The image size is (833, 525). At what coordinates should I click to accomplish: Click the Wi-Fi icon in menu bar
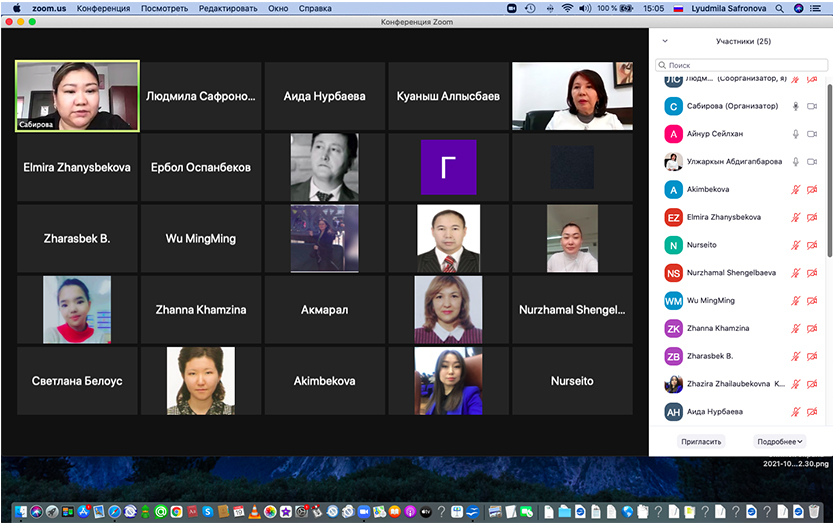click(x=568, y=8)
